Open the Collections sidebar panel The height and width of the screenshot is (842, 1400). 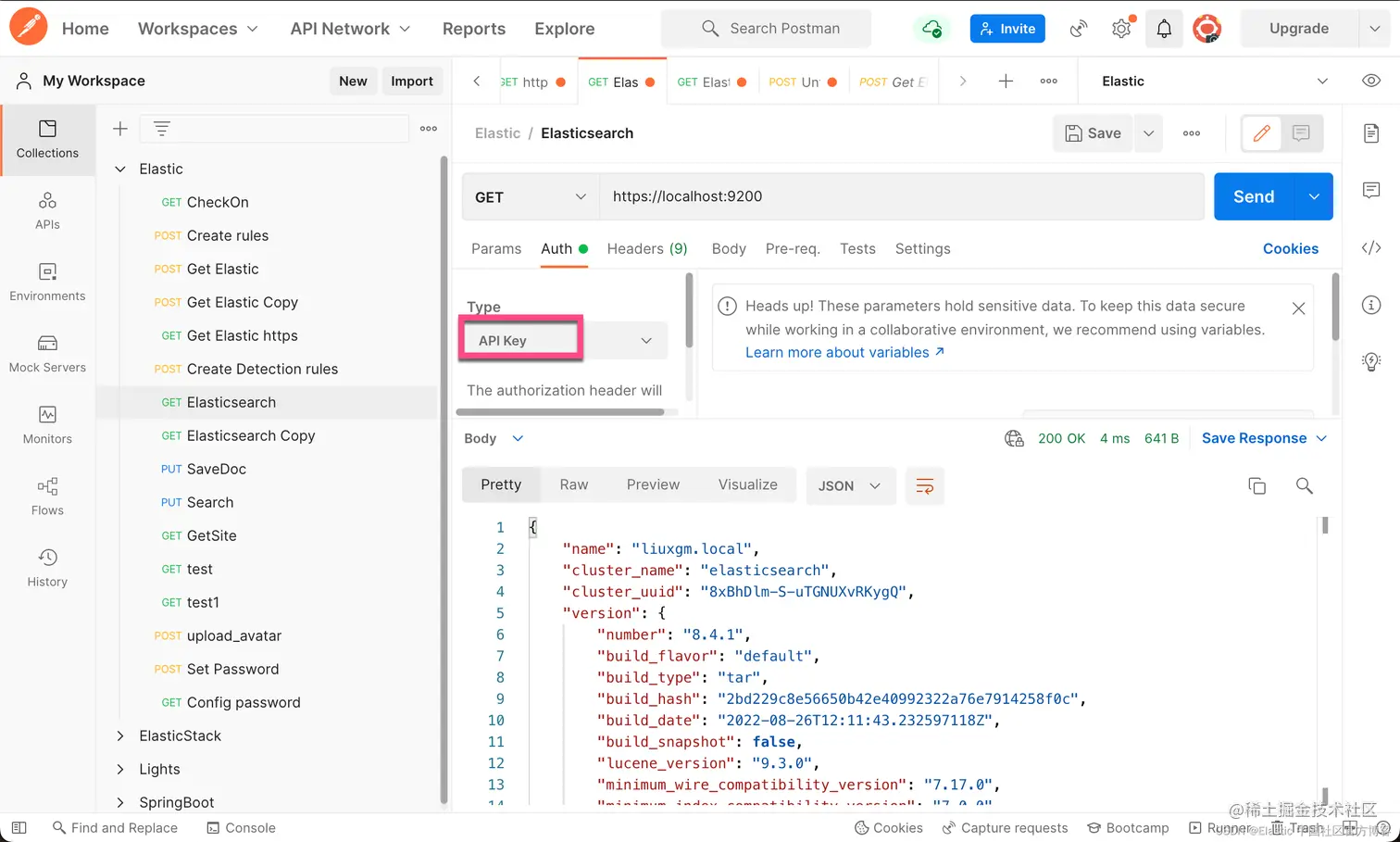tap(47, 139)
